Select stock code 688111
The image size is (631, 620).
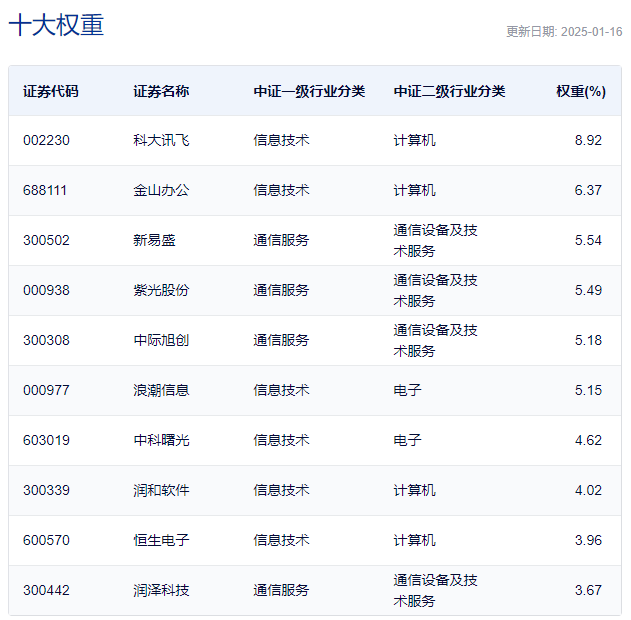[x=45, y=190]
